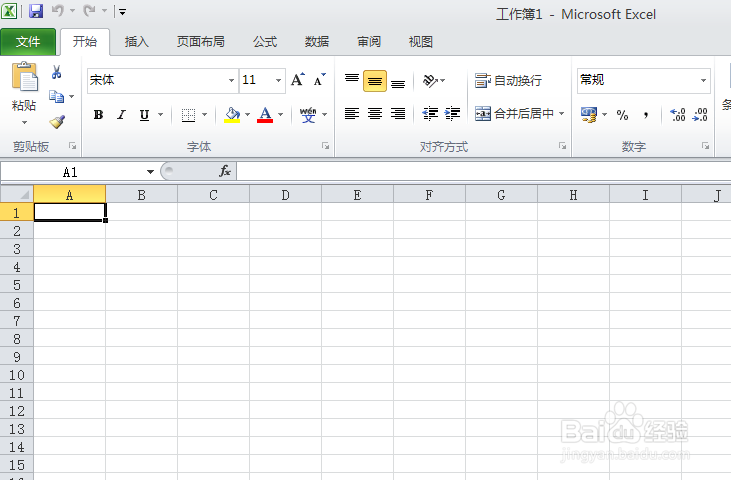Click the fx Insert Function button
The height and width of the screenshot is (480, 731).
coord(225,171)
